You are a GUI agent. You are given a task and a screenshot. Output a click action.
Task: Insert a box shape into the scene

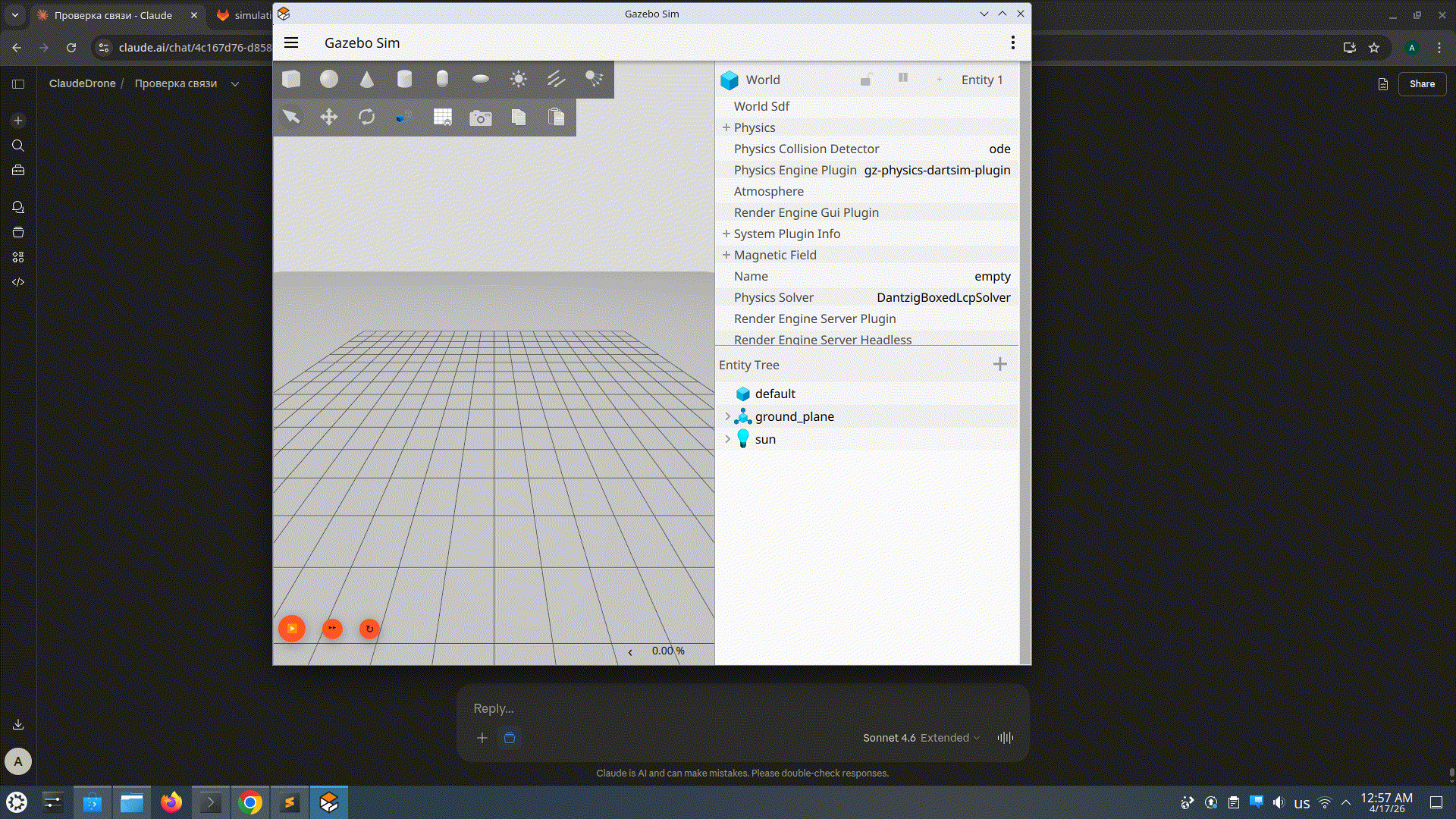tap(291, 79)
